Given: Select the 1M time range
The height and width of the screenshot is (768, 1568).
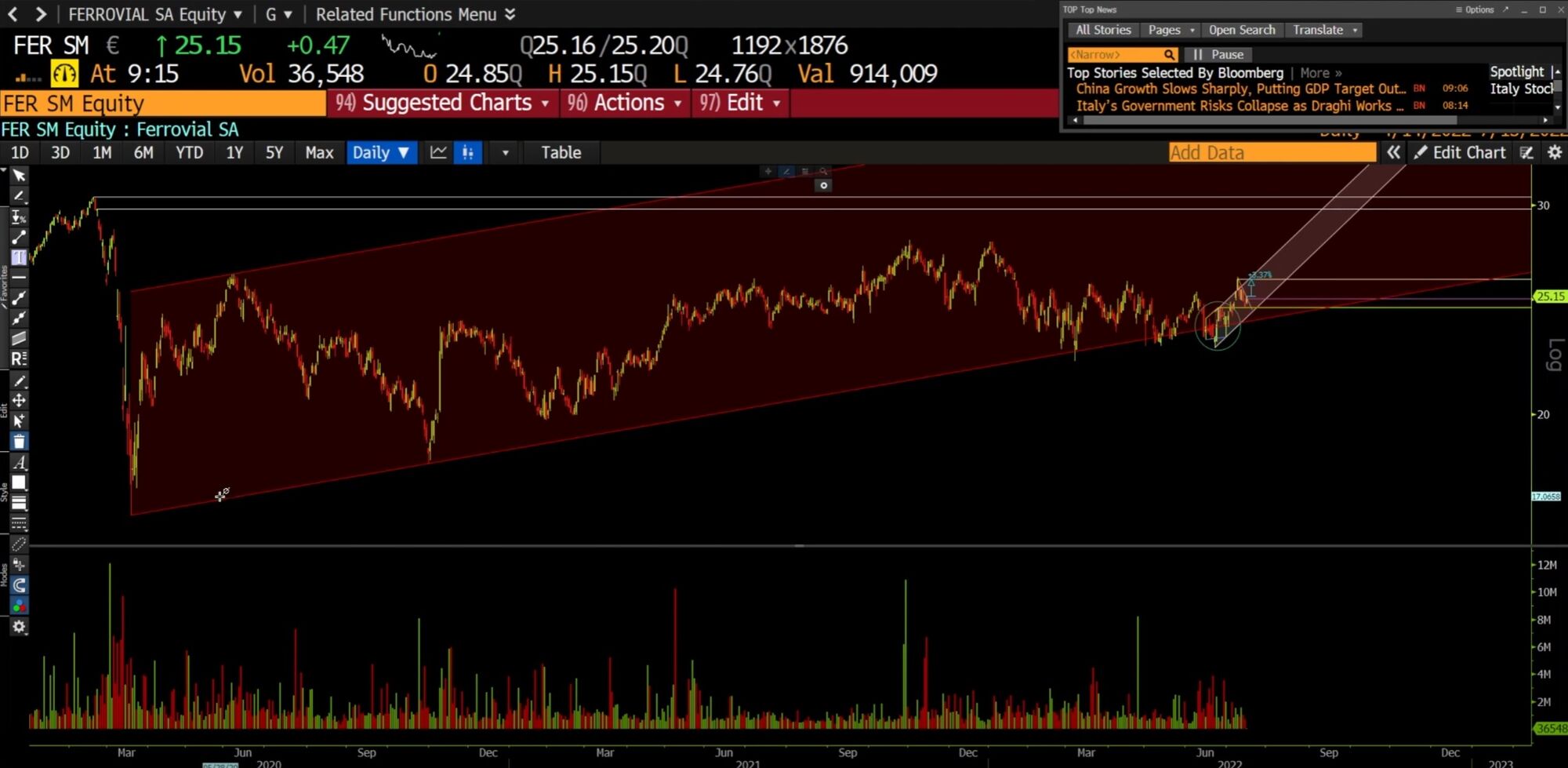Looking at the screenshot, I should coord(102,152).
